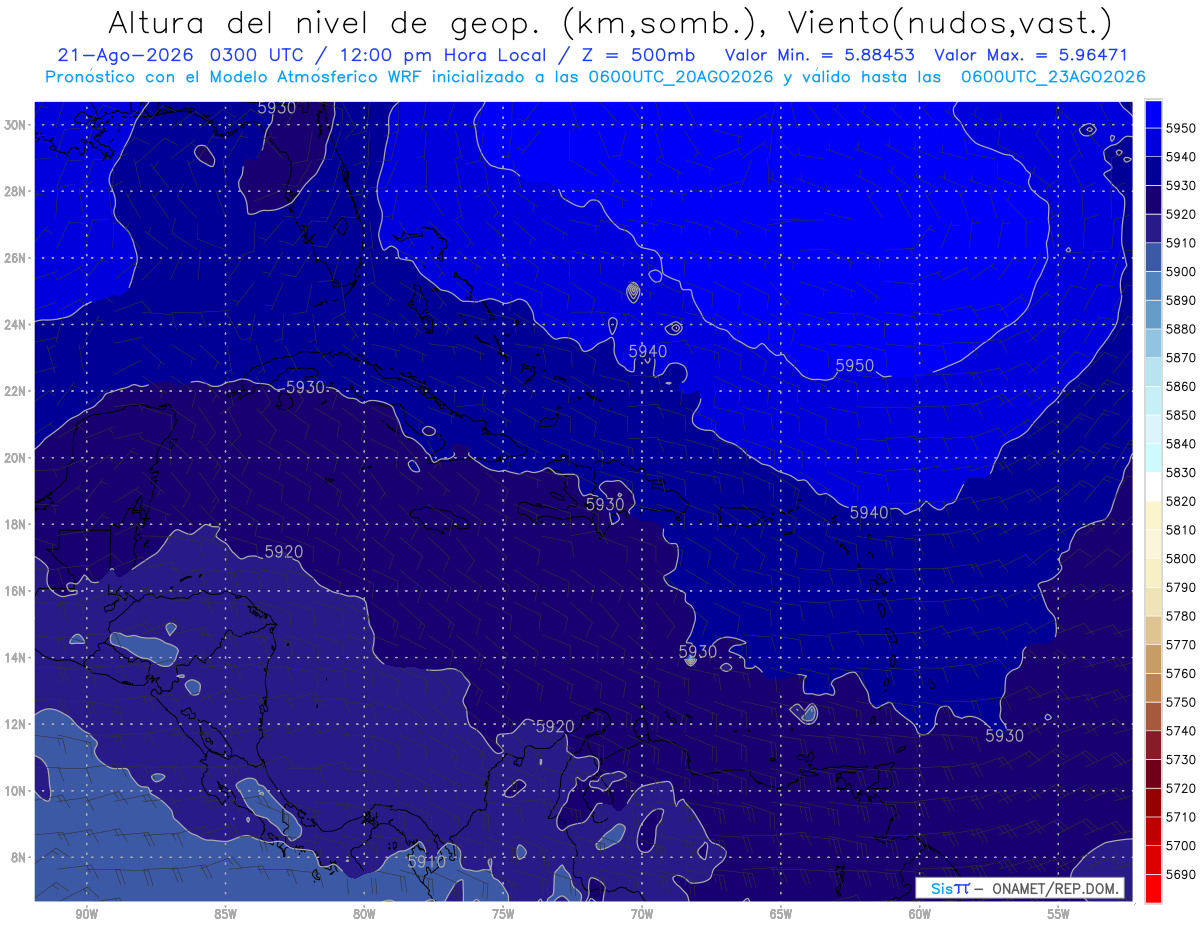Click the 65W longitude axis label
Screen dimensions: 1200x927
[781, 914]
